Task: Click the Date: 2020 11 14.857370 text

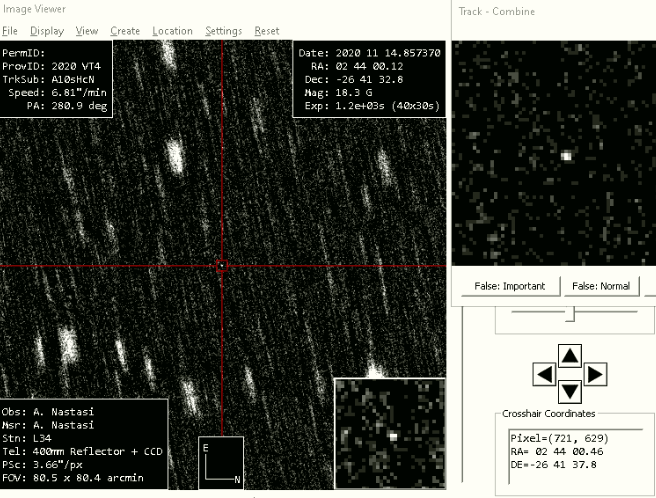Action: click(x=369, y=53)
